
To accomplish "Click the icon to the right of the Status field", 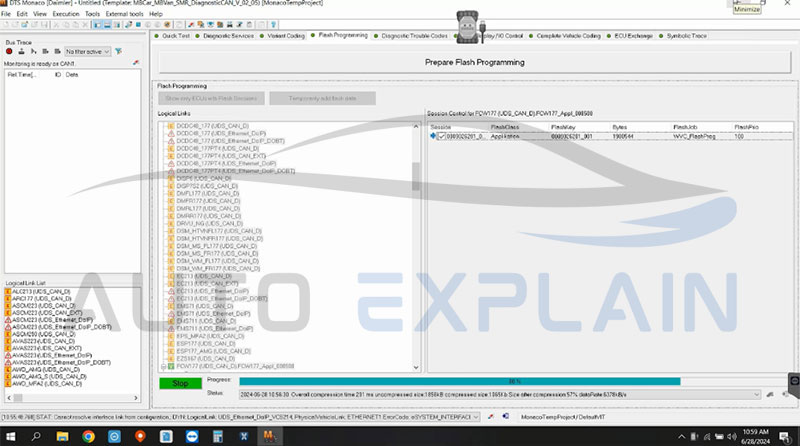I will click(x=770, y=394).
